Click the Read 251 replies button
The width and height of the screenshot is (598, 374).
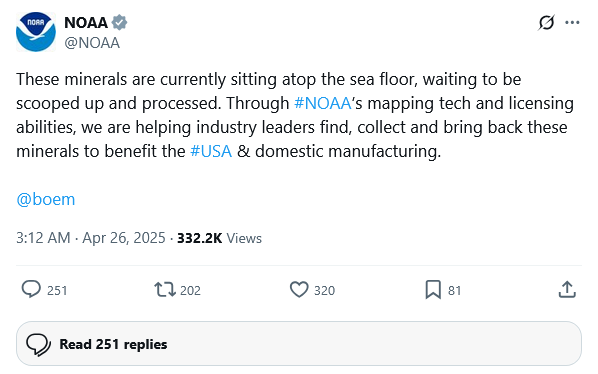299,344
